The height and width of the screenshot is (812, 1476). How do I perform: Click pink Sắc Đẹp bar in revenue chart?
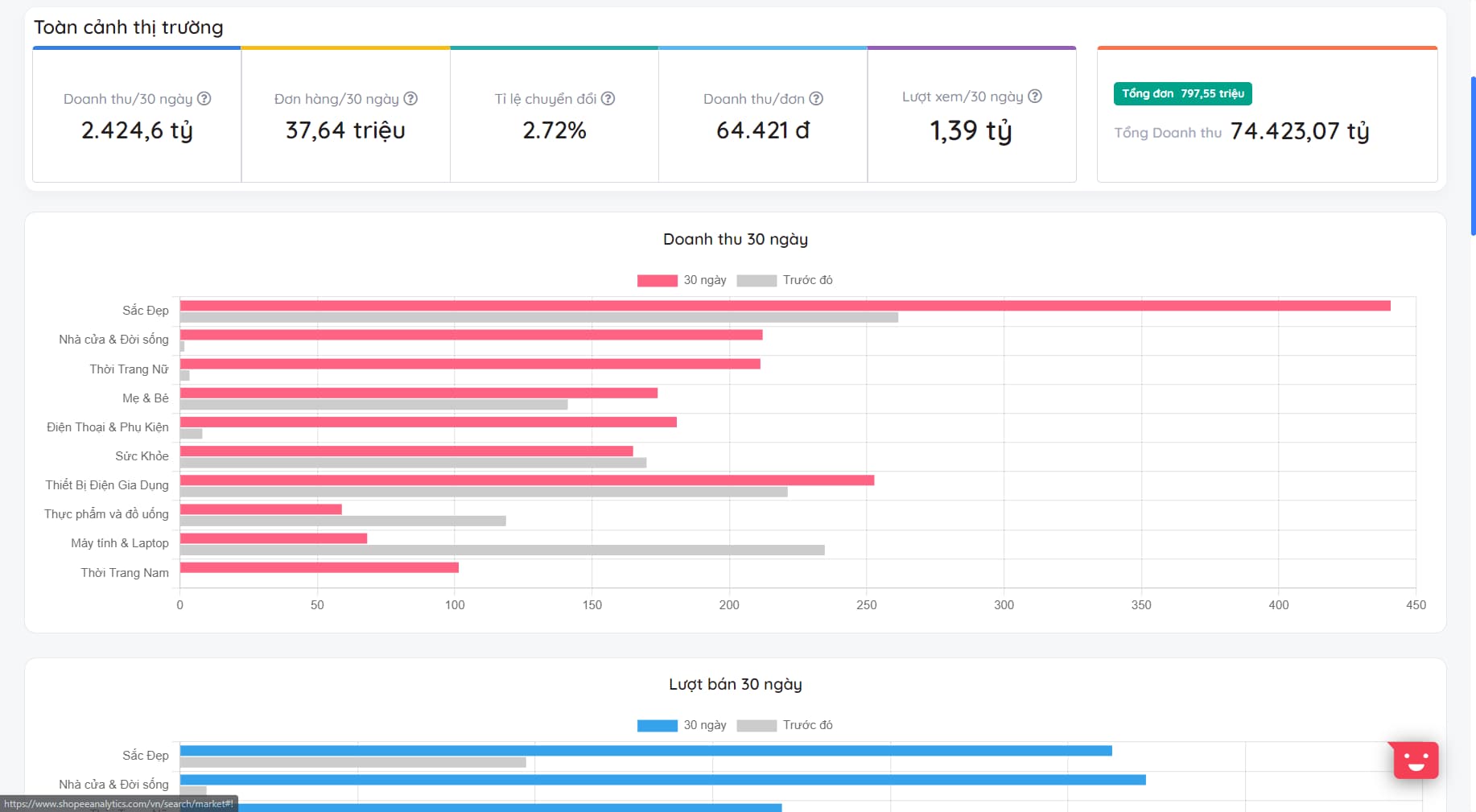[785, 306]
